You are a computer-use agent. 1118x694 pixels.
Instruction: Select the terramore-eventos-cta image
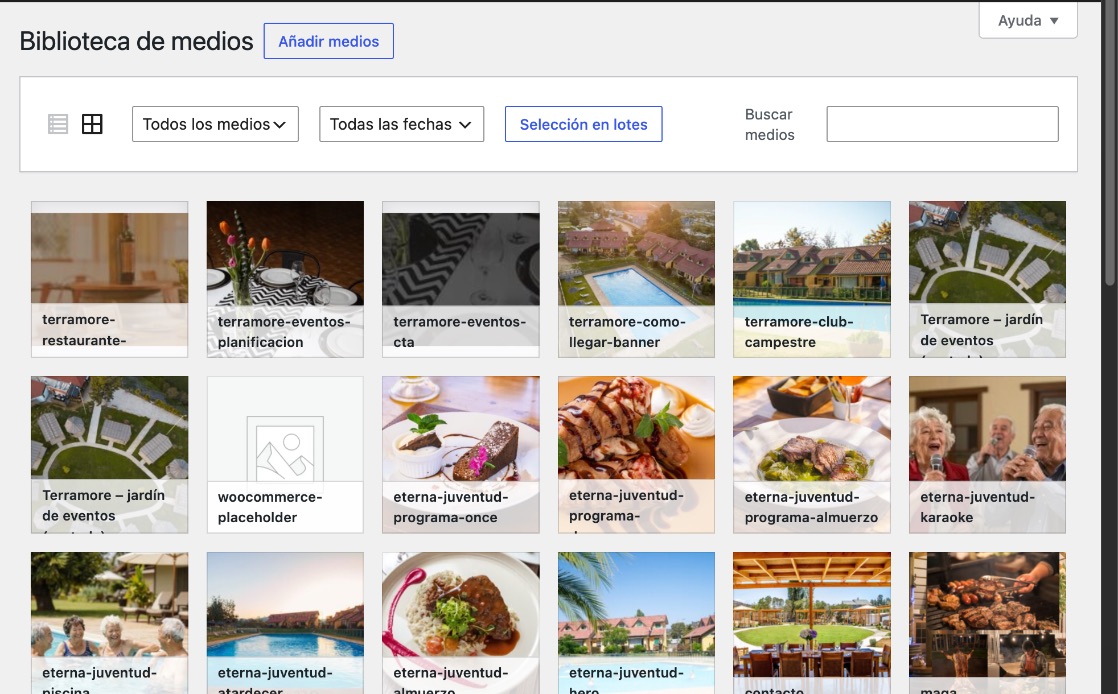(x=461, y=279)
